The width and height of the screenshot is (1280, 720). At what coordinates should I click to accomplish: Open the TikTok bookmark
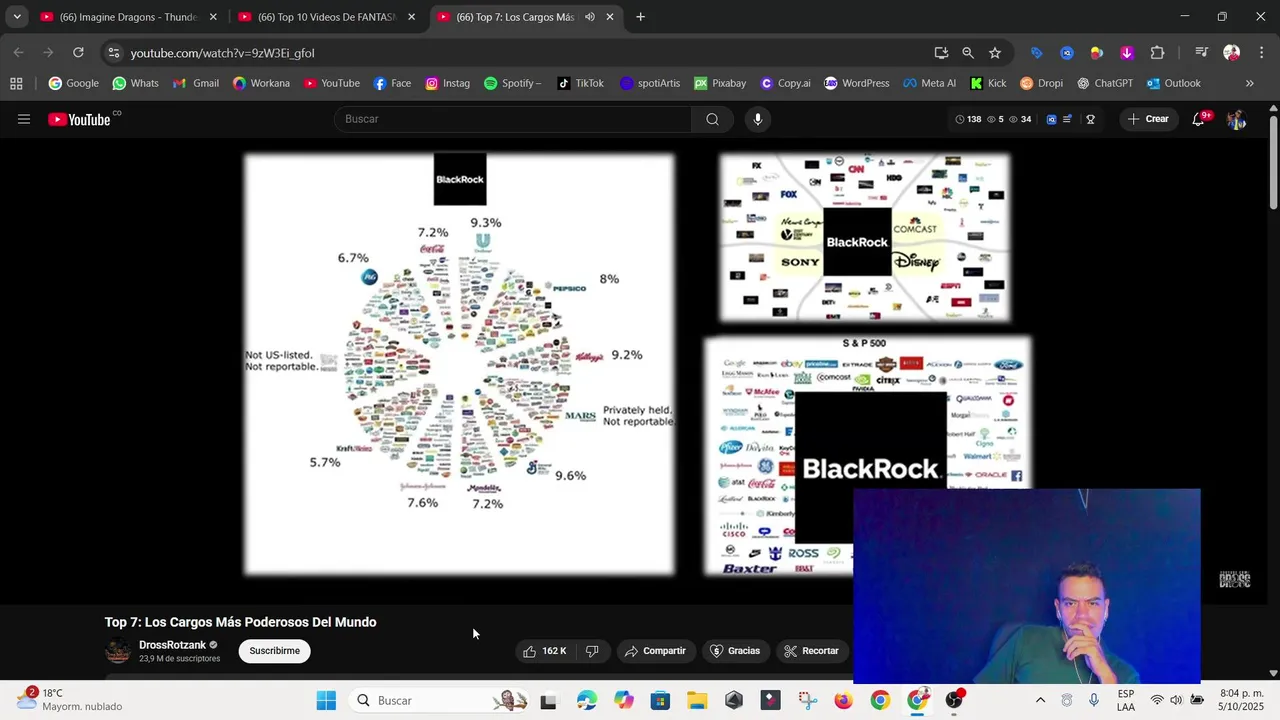(580, 83)
